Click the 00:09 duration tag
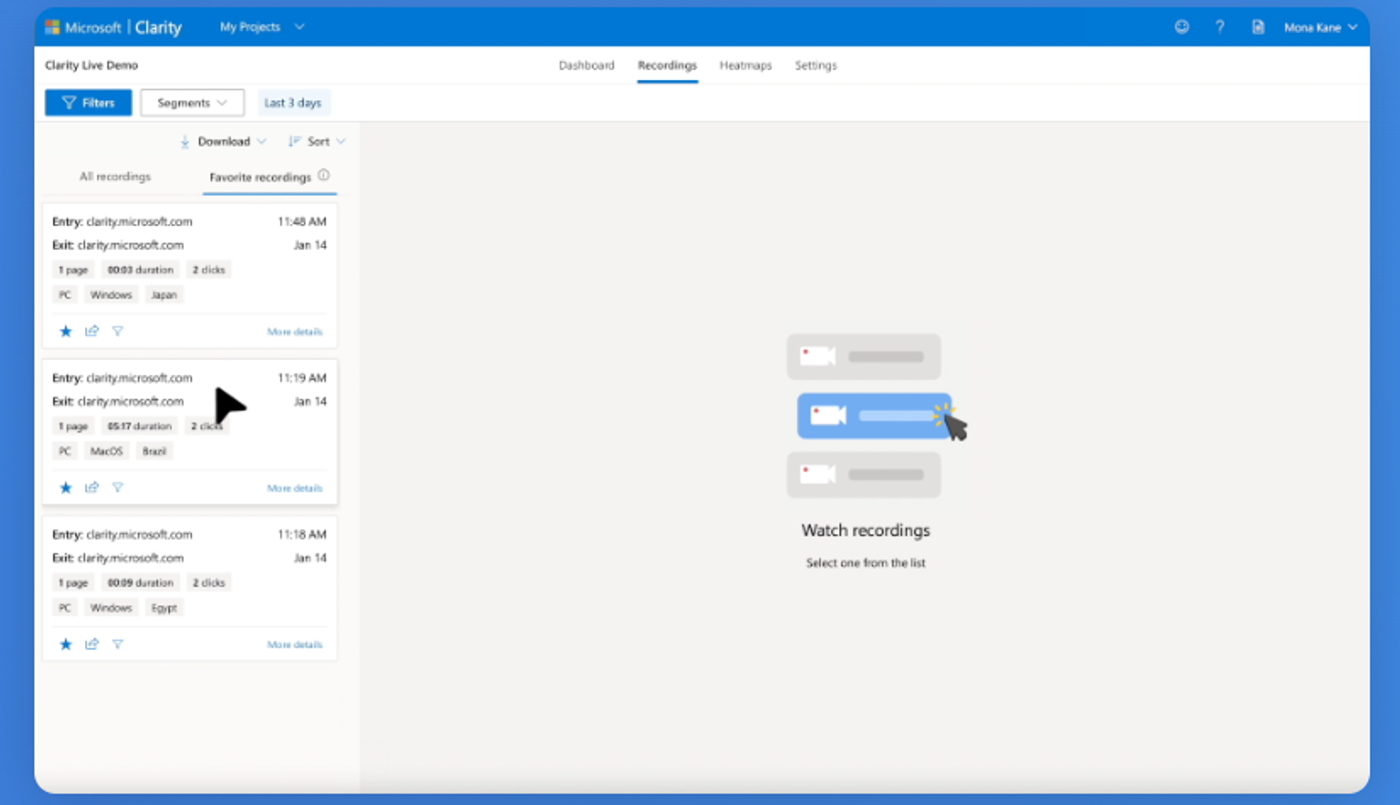 (140, 583)
